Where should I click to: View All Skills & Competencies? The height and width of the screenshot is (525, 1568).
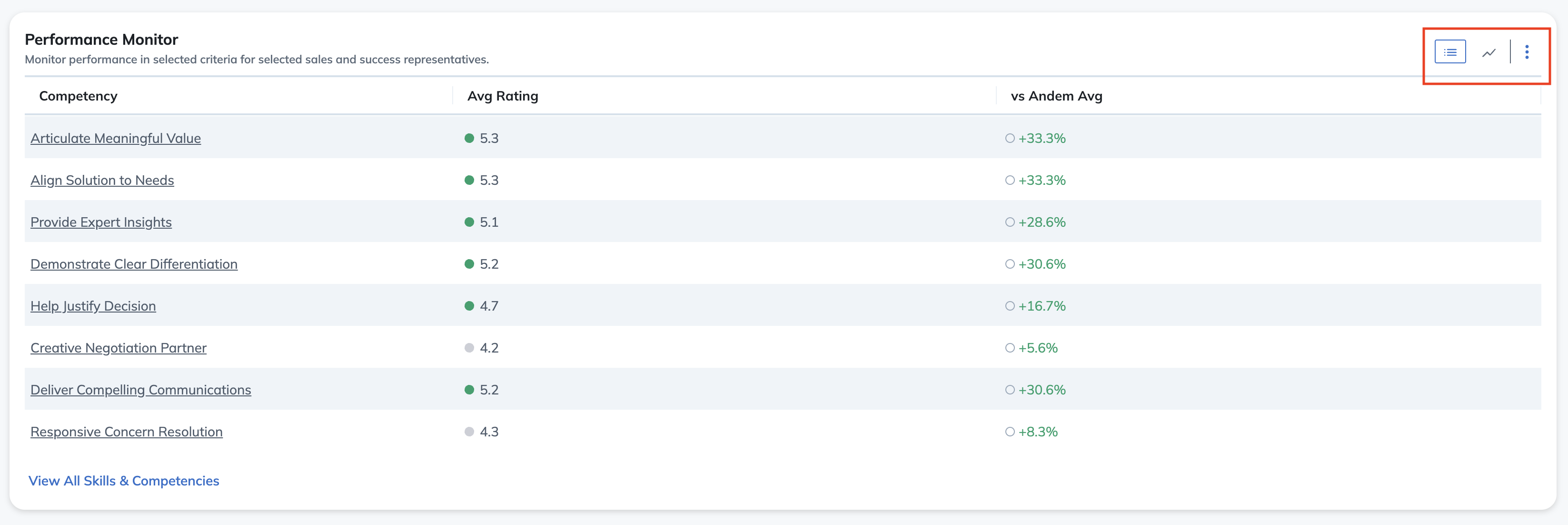tap(124, 481)
